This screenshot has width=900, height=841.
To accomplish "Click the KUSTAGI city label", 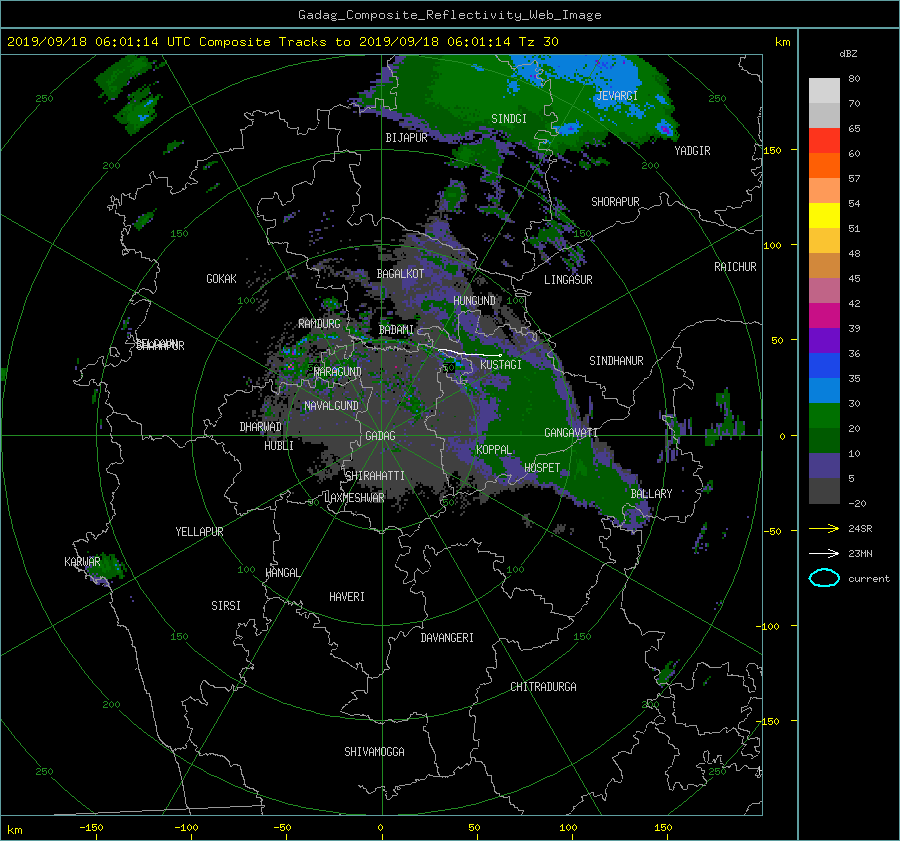I will point(501,365).
